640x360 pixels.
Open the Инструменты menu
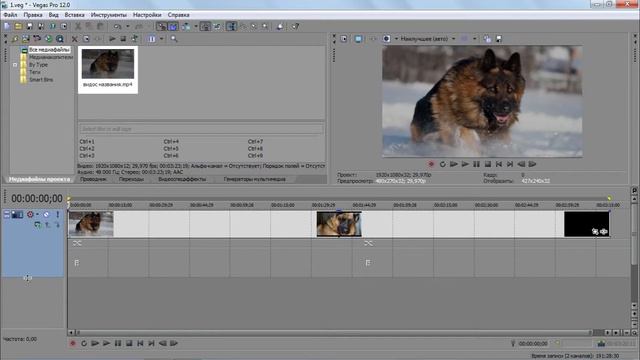(x=109, y=15)
